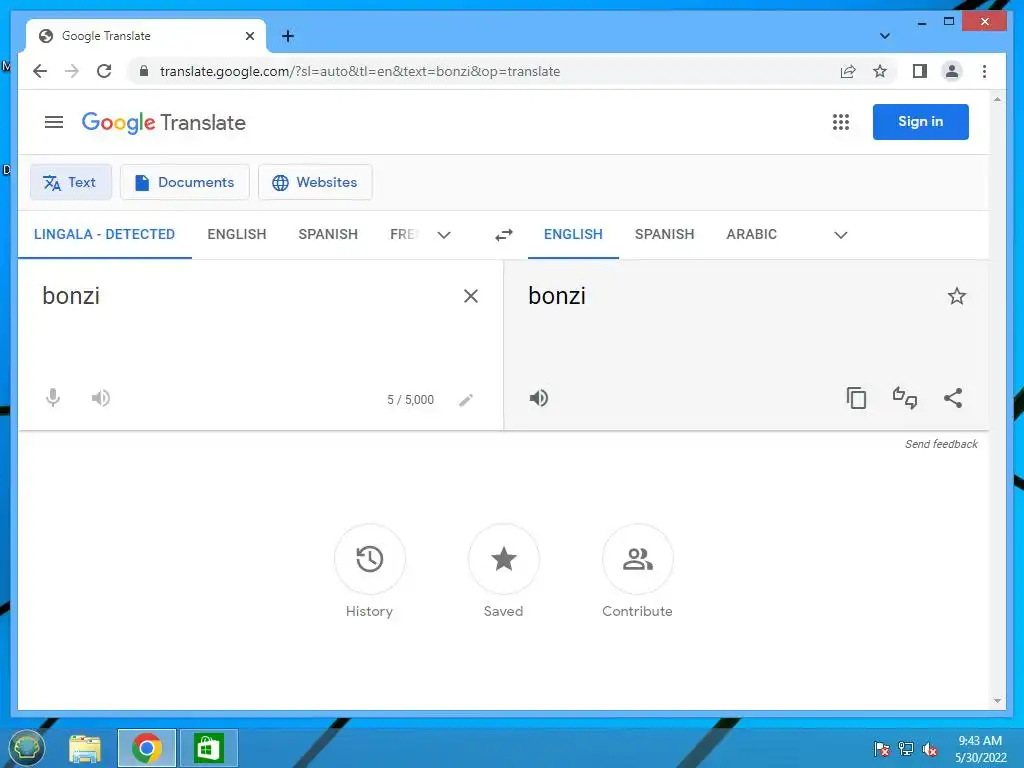1024x768 pixels.
Task: Reload the current page
Action: pos(104,71)
